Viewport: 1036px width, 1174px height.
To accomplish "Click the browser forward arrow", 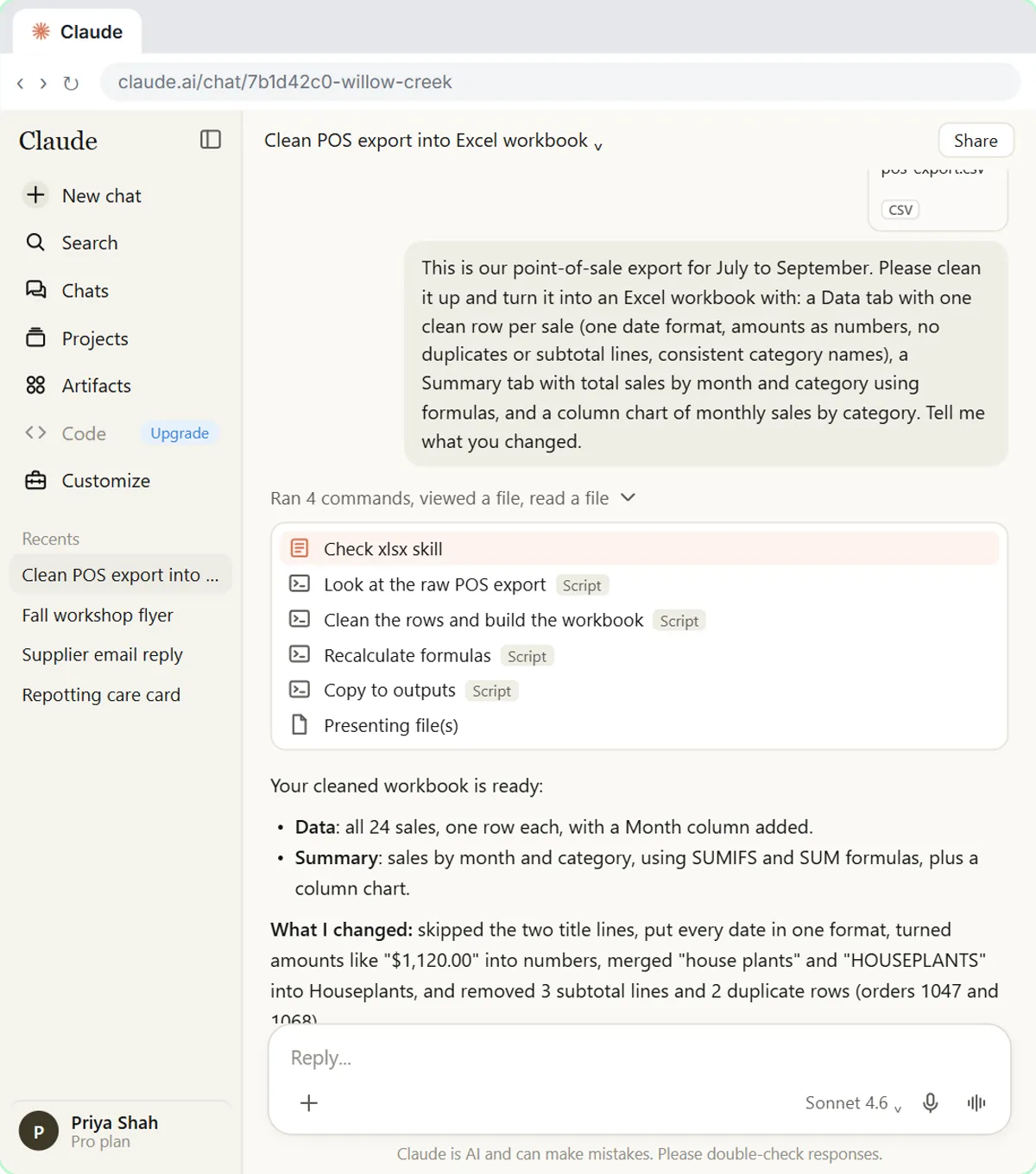I will click(x=43, y=83).
